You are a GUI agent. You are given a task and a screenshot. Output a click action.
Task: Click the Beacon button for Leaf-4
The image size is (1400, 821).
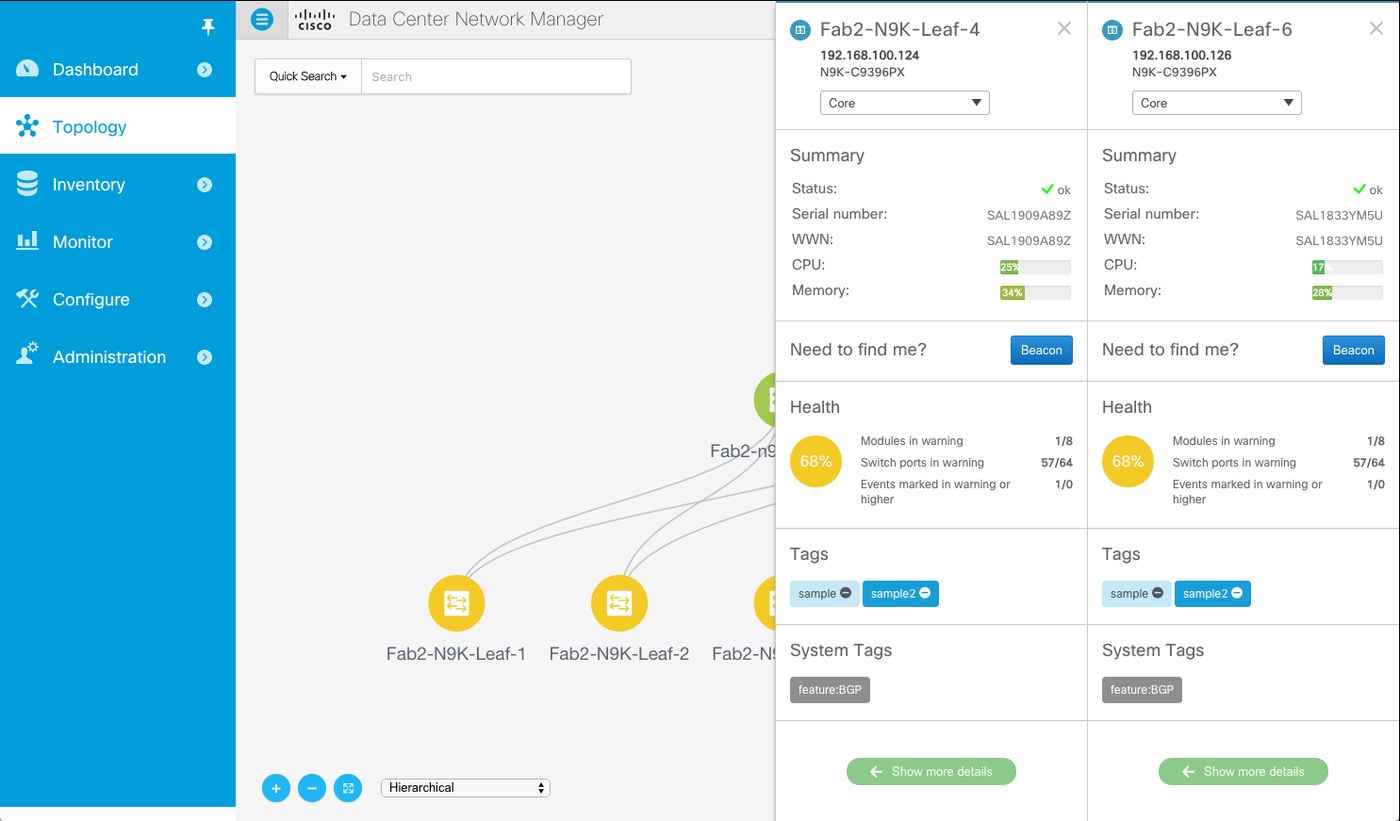click(x=1042, y=350)
